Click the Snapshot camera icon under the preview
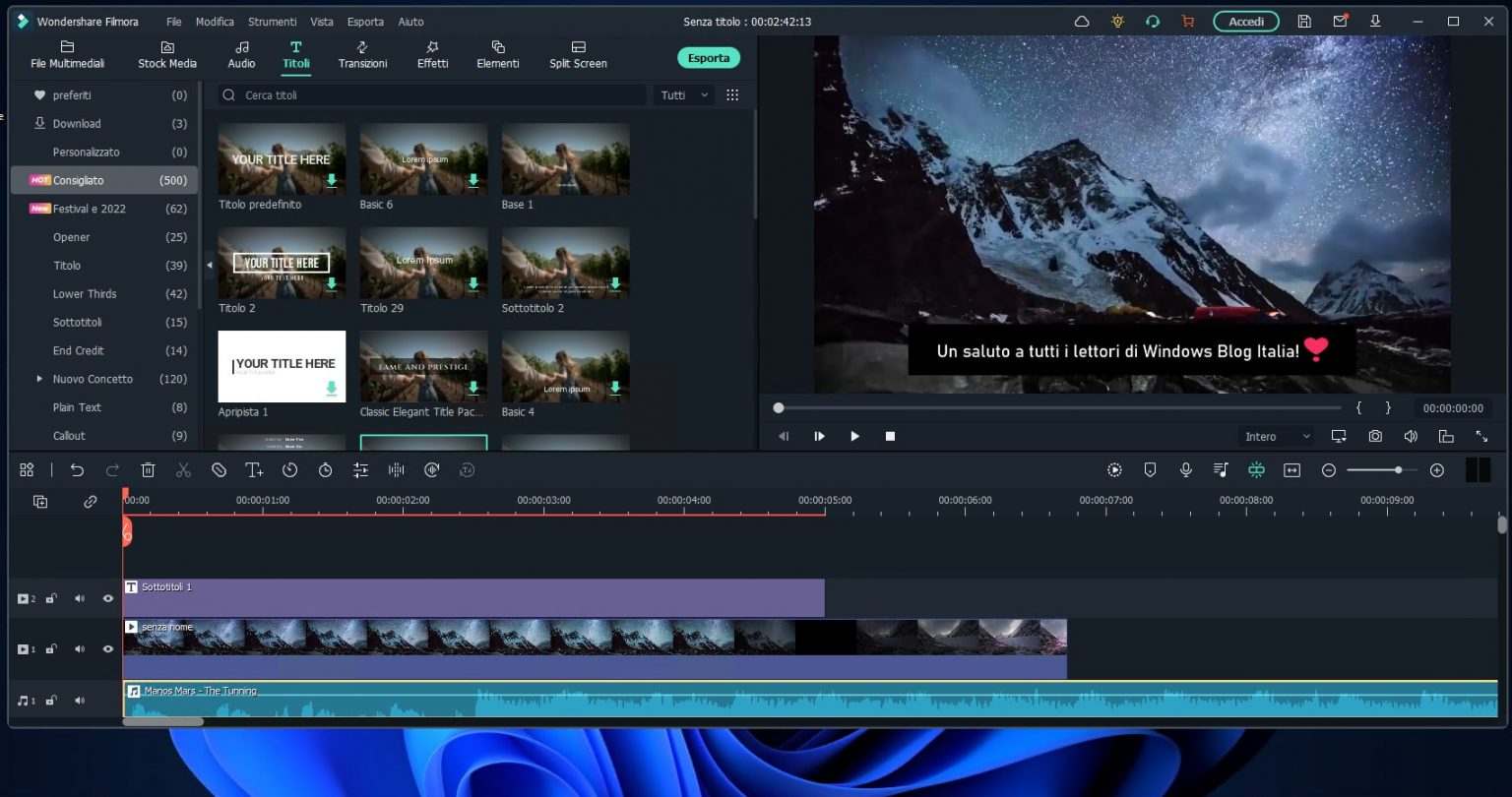The height and width of the screenshot is (797, 1512). click(x=1375, y=436)
